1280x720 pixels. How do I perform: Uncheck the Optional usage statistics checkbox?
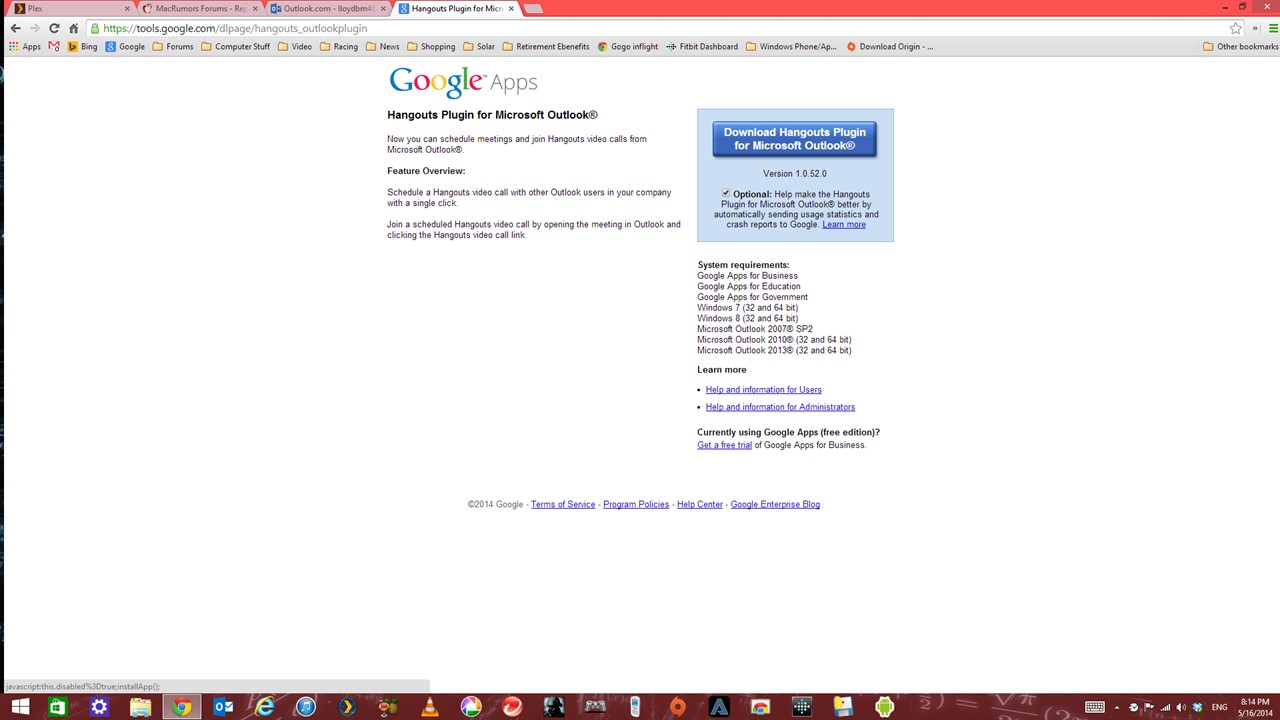(726, 193)
